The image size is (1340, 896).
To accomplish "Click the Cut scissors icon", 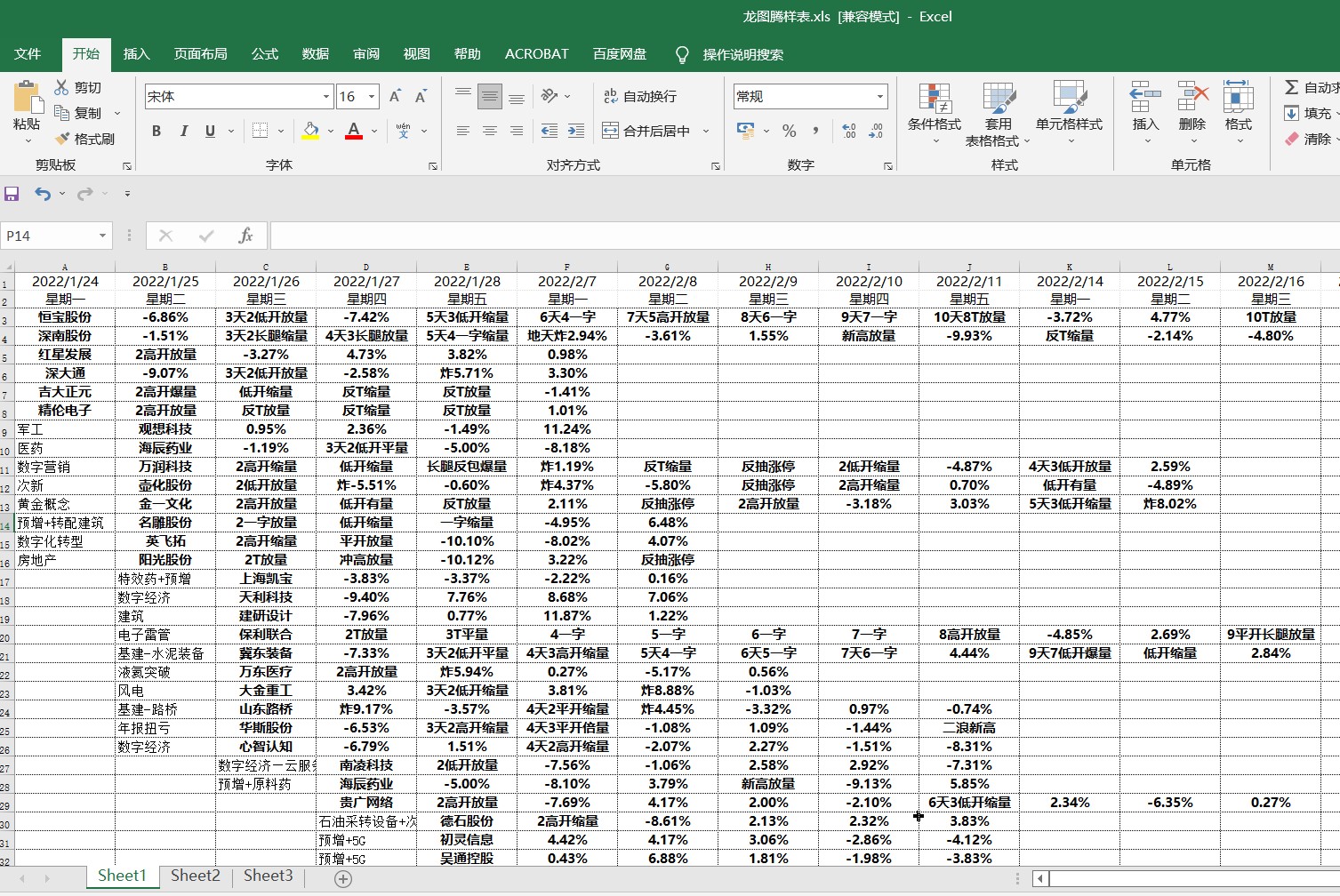I will click(x=61, y=87).
